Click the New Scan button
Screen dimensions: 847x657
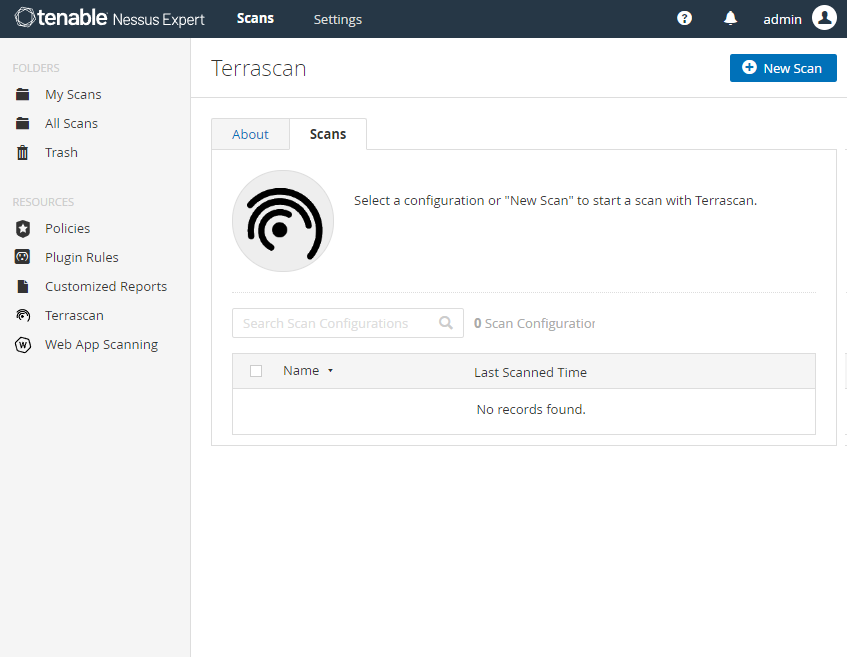tap(783, 68)
